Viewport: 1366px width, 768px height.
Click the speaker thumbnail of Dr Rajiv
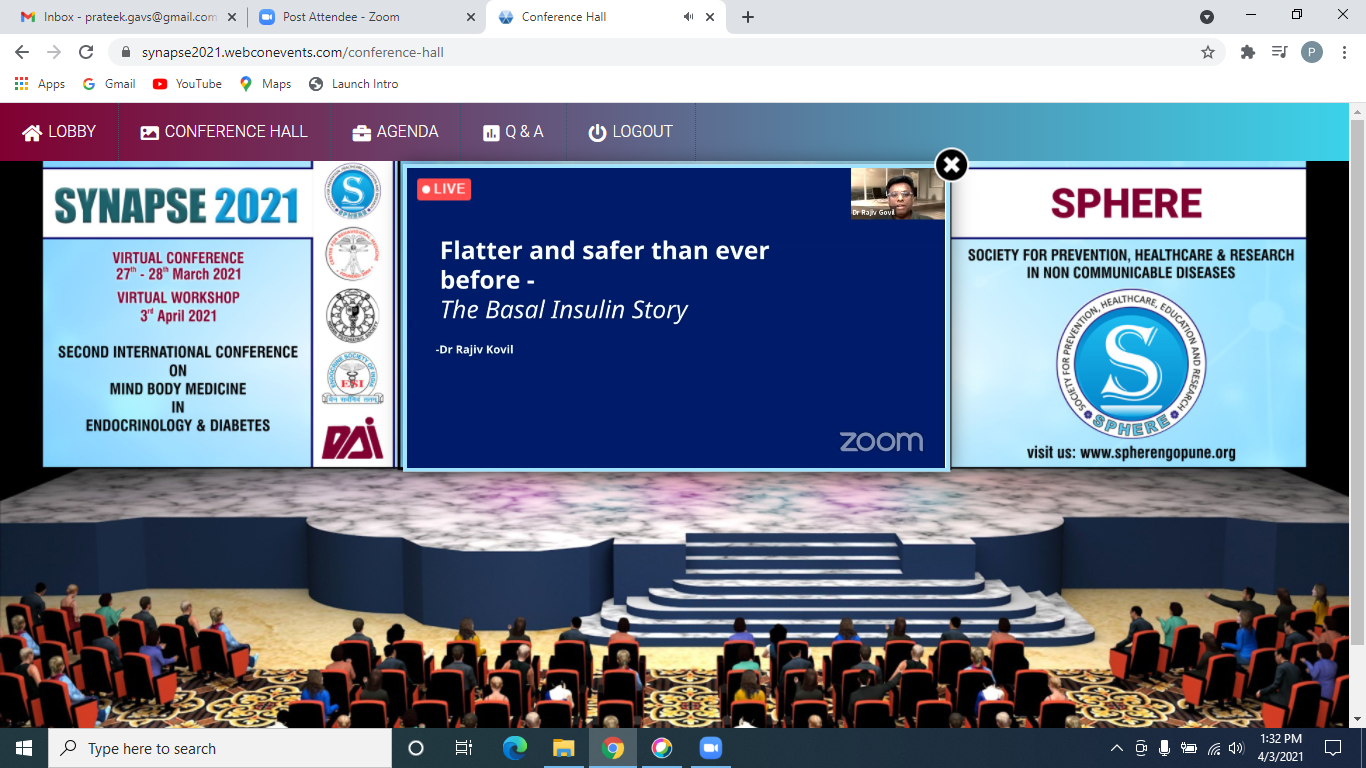point(897,193)
